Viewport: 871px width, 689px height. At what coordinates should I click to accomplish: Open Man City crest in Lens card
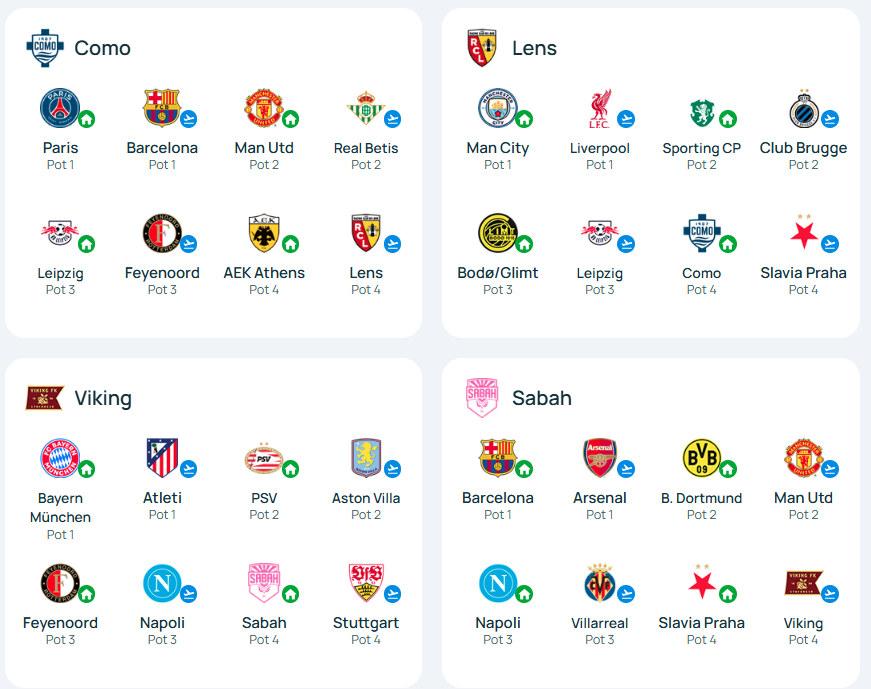coord(497,108)
